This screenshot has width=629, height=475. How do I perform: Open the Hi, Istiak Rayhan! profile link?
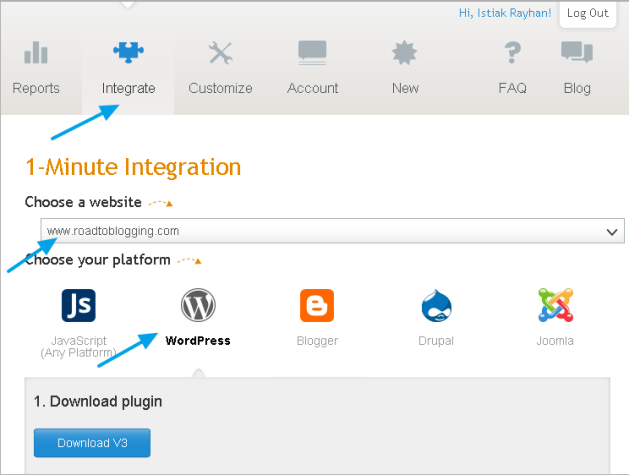[x=505, y=13]
